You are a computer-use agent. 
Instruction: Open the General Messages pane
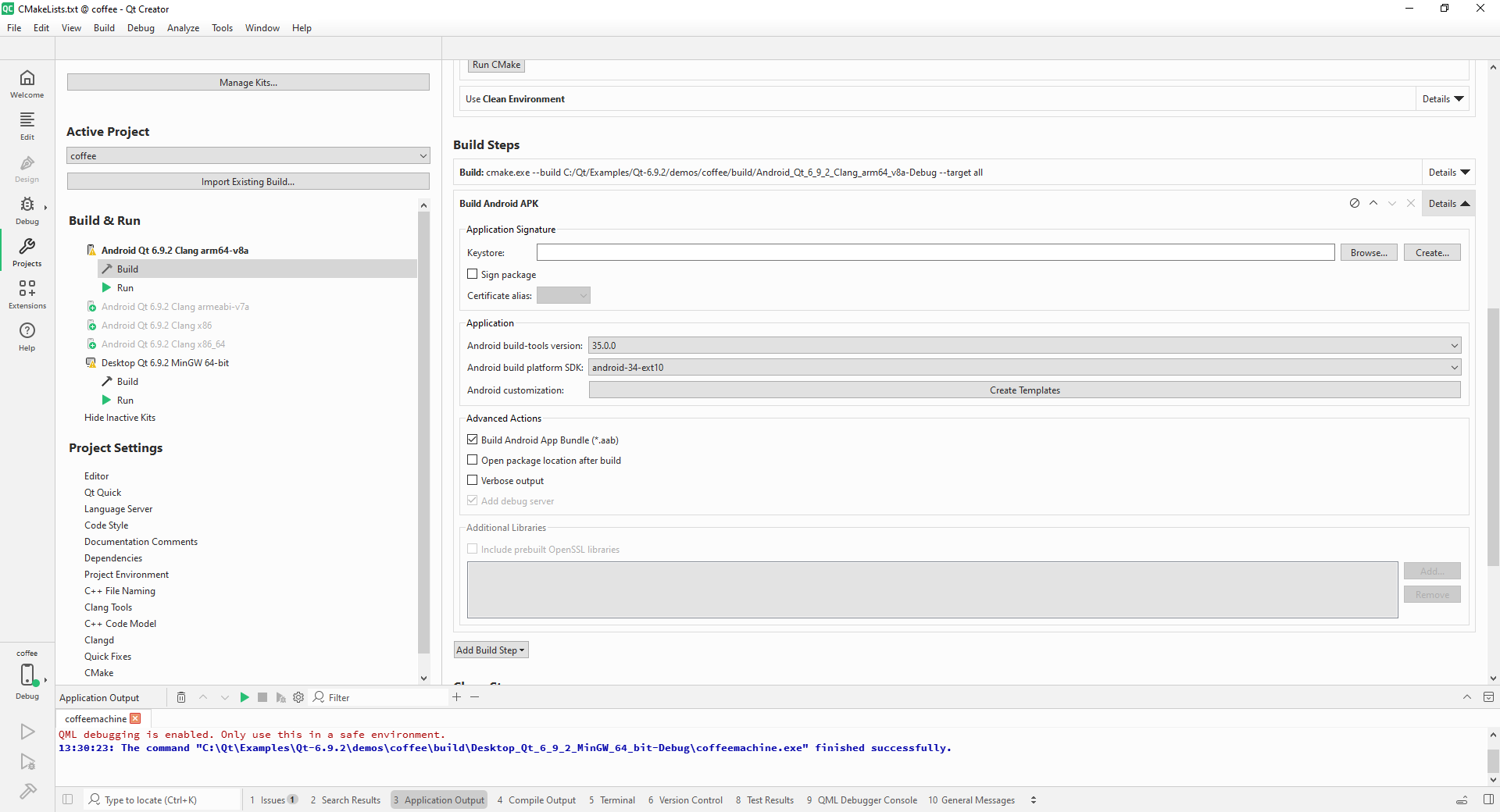(x=972, y=800)
